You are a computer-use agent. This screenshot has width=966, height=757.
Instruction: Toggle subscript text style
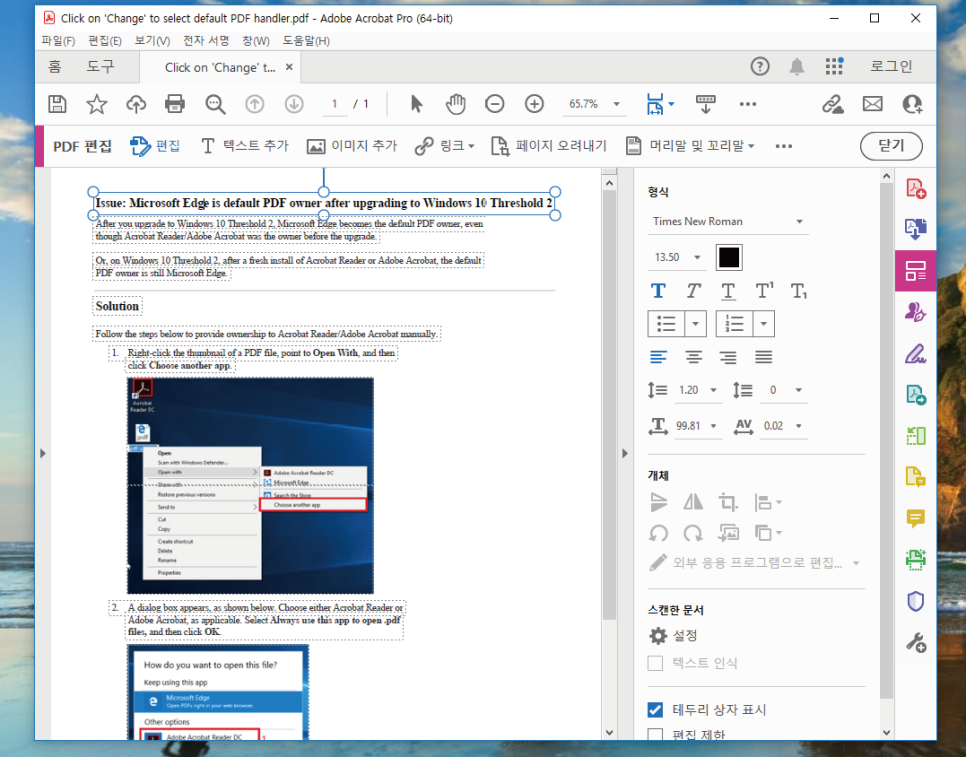coord(799,291)
